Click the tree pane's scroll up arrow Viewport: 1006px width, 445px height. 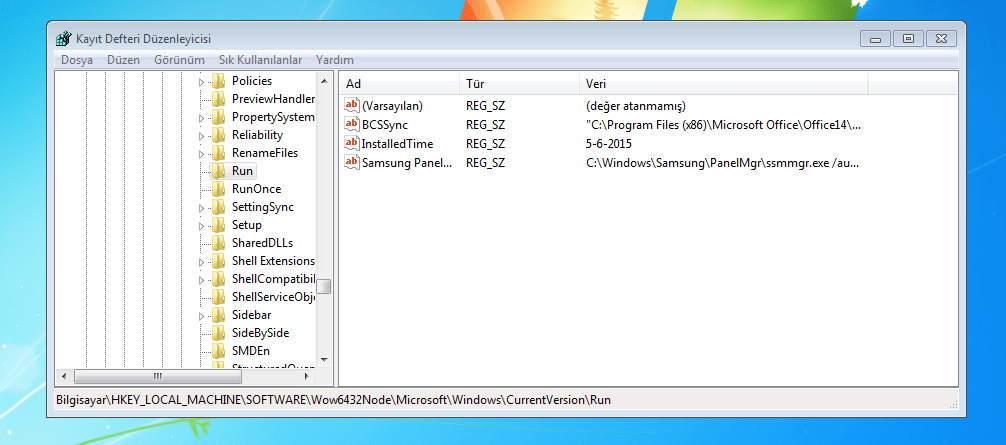click(324, 81)
